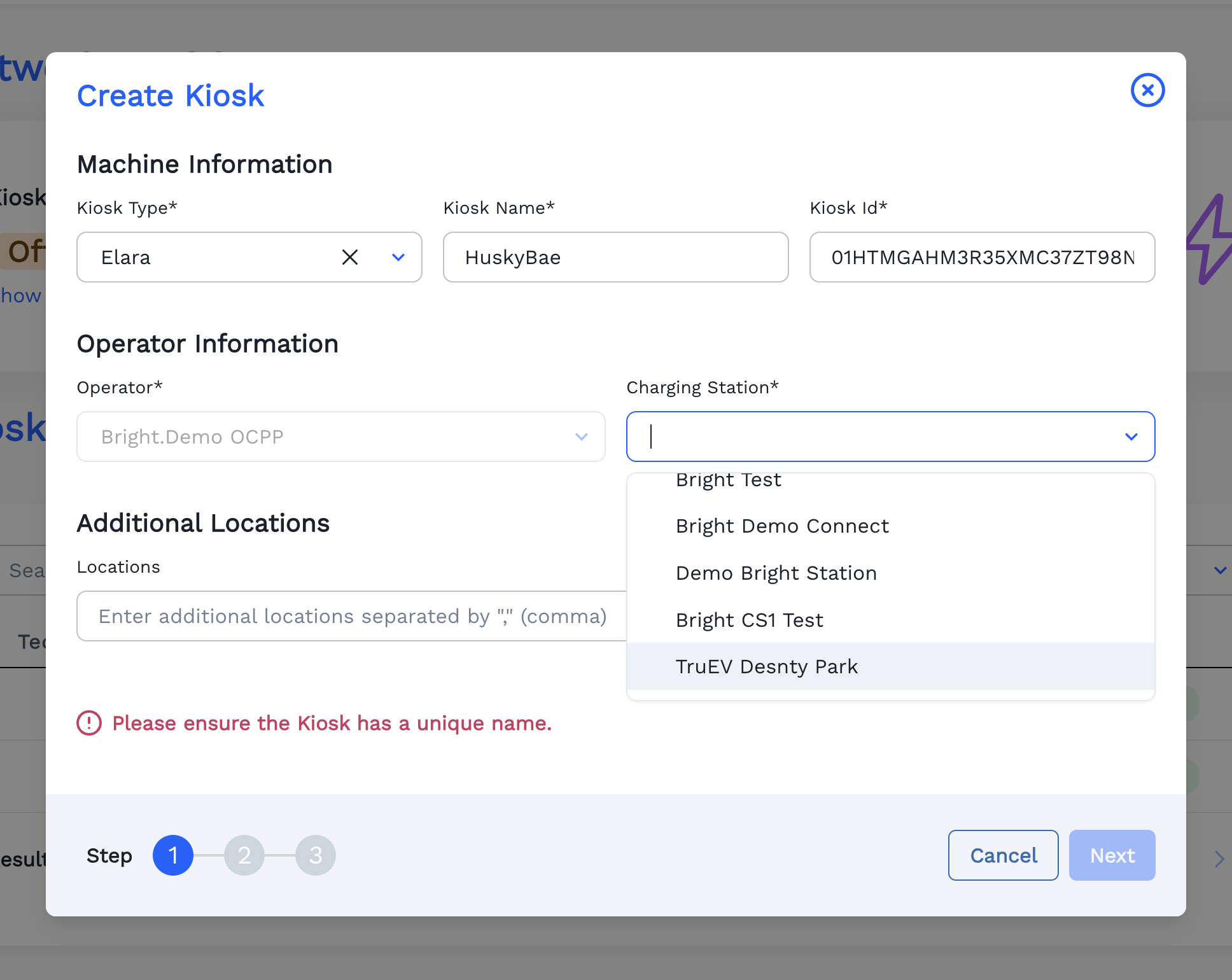The width and height of the screenshot is (1232, 980).
Task: Click the additional Locations input box
Action: point(351,616)
